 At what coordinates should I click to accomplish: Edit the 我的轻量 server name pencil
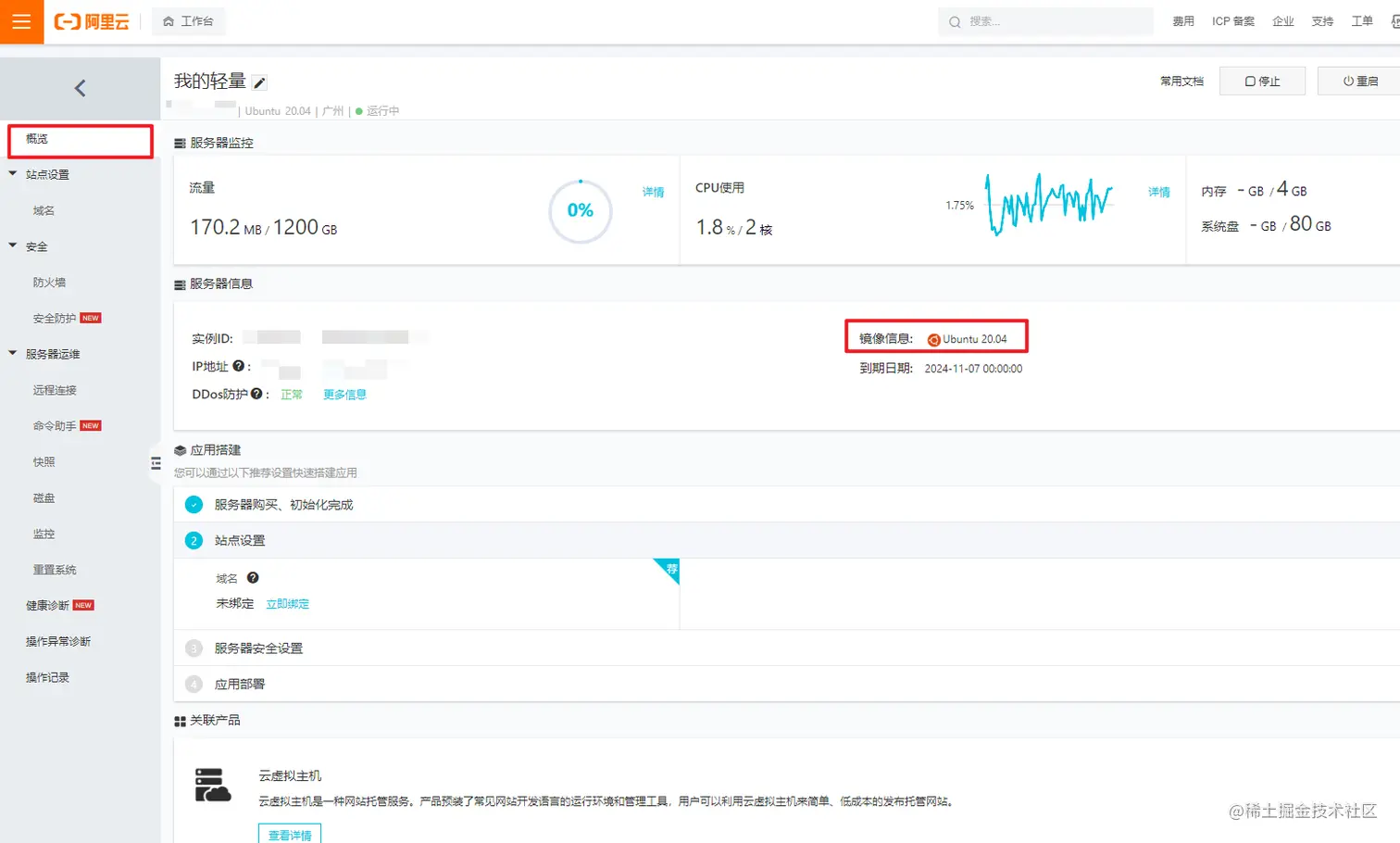pos(260,83)
